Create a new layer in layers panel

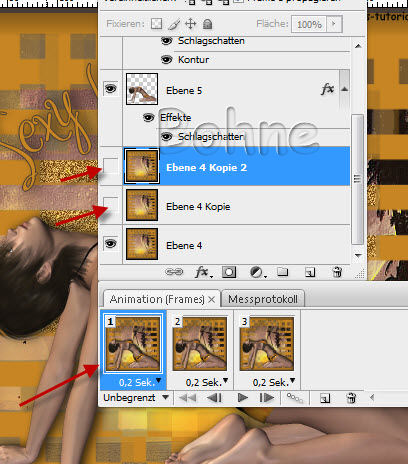point(310,272)
